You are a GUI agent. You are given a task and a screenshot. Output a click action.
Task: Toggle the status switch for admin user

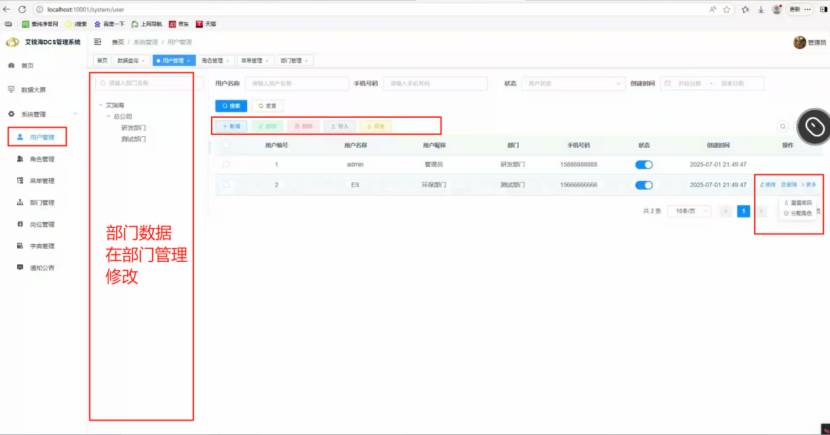point(644,165)
